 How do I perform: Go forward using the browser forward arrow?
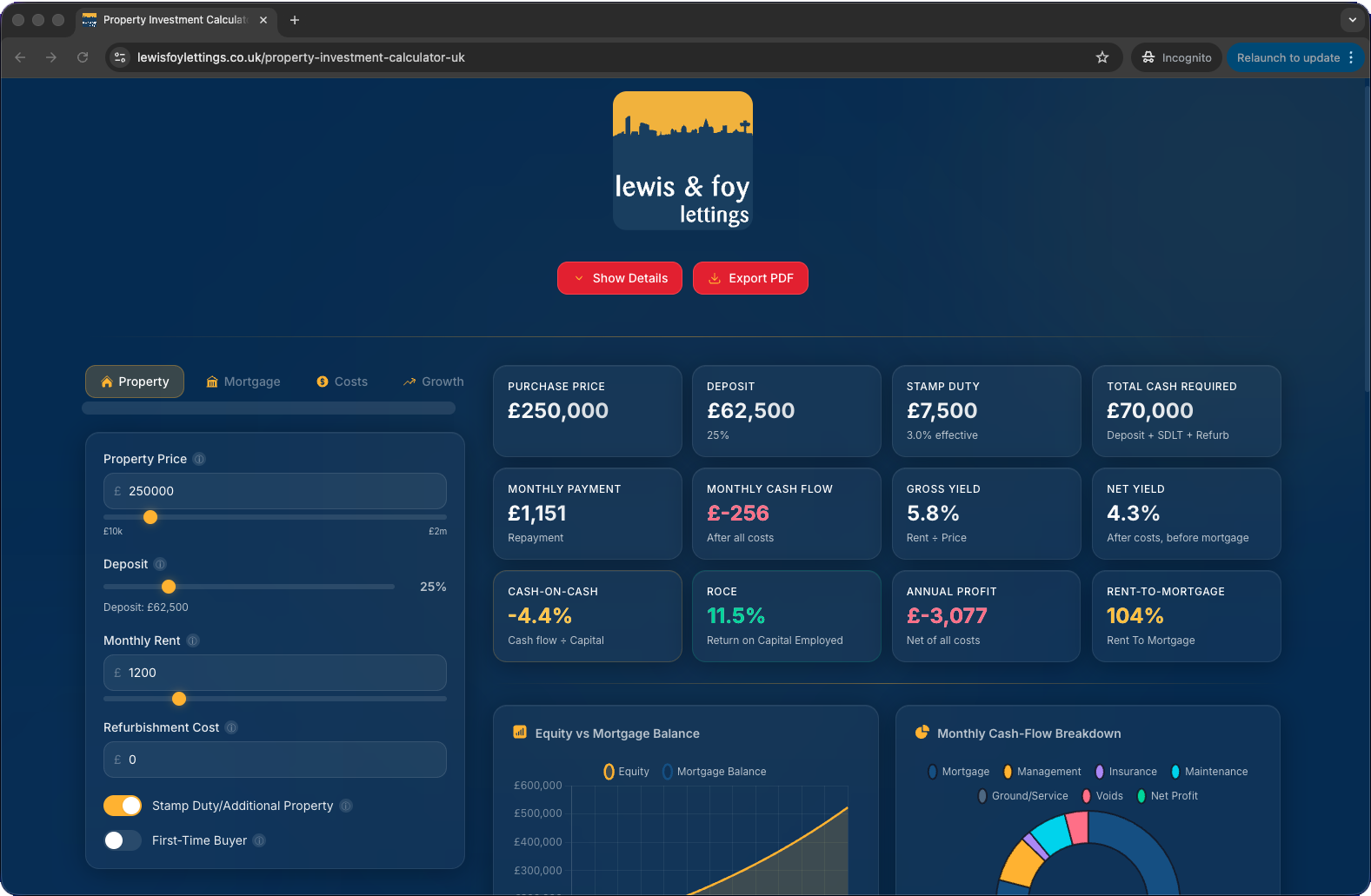click(x=51, y=57)
